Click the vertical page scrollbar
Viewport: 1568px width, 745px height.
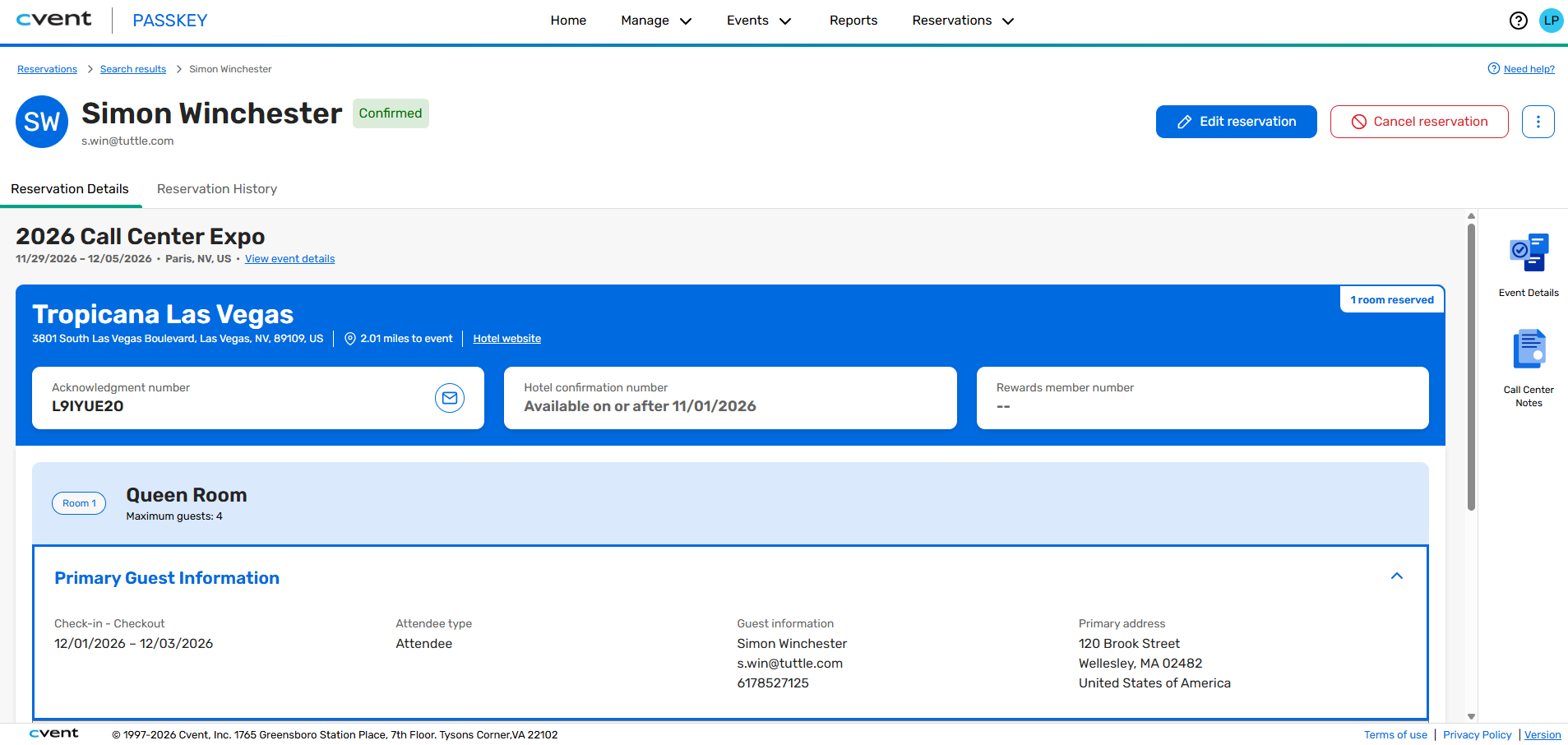pyautogui.click(x=1471, y=368)
